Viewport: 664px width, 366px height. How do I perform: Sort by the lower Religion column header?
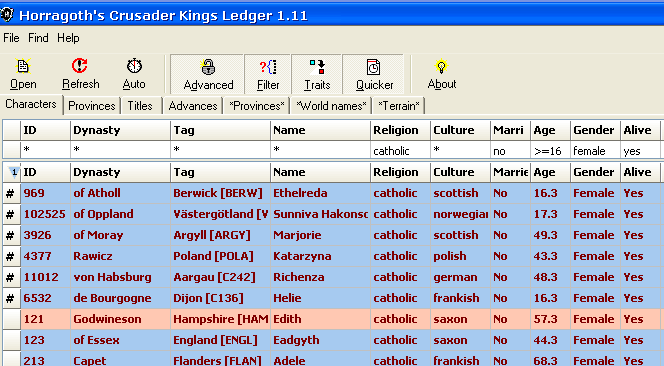400,172
